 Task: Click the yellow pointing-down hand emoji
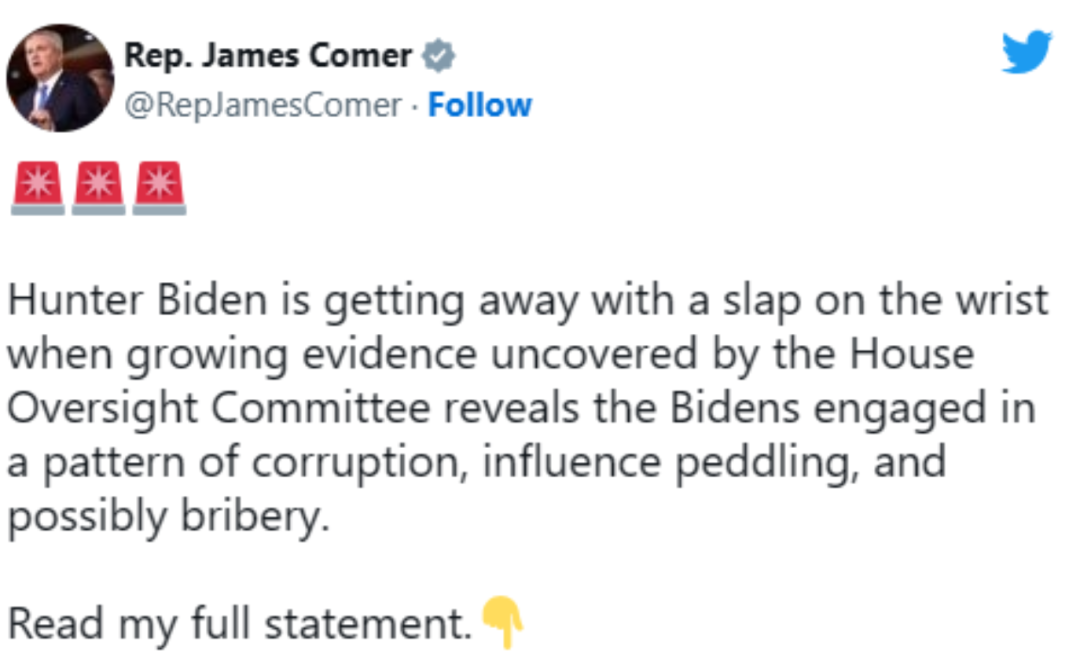(x=502, y=622)
